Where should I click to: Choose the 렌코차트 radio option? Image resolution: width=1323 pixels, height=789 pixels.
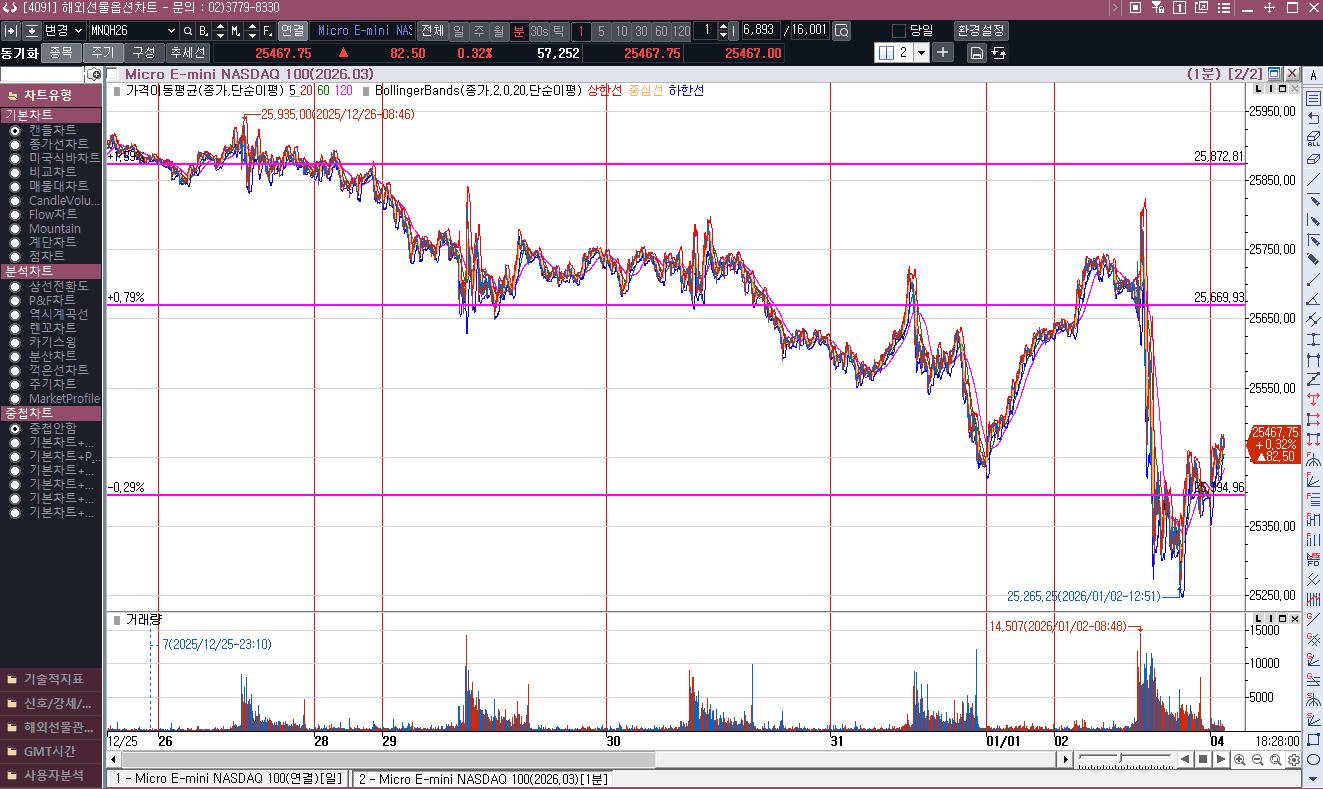click(x=15, y=328)
